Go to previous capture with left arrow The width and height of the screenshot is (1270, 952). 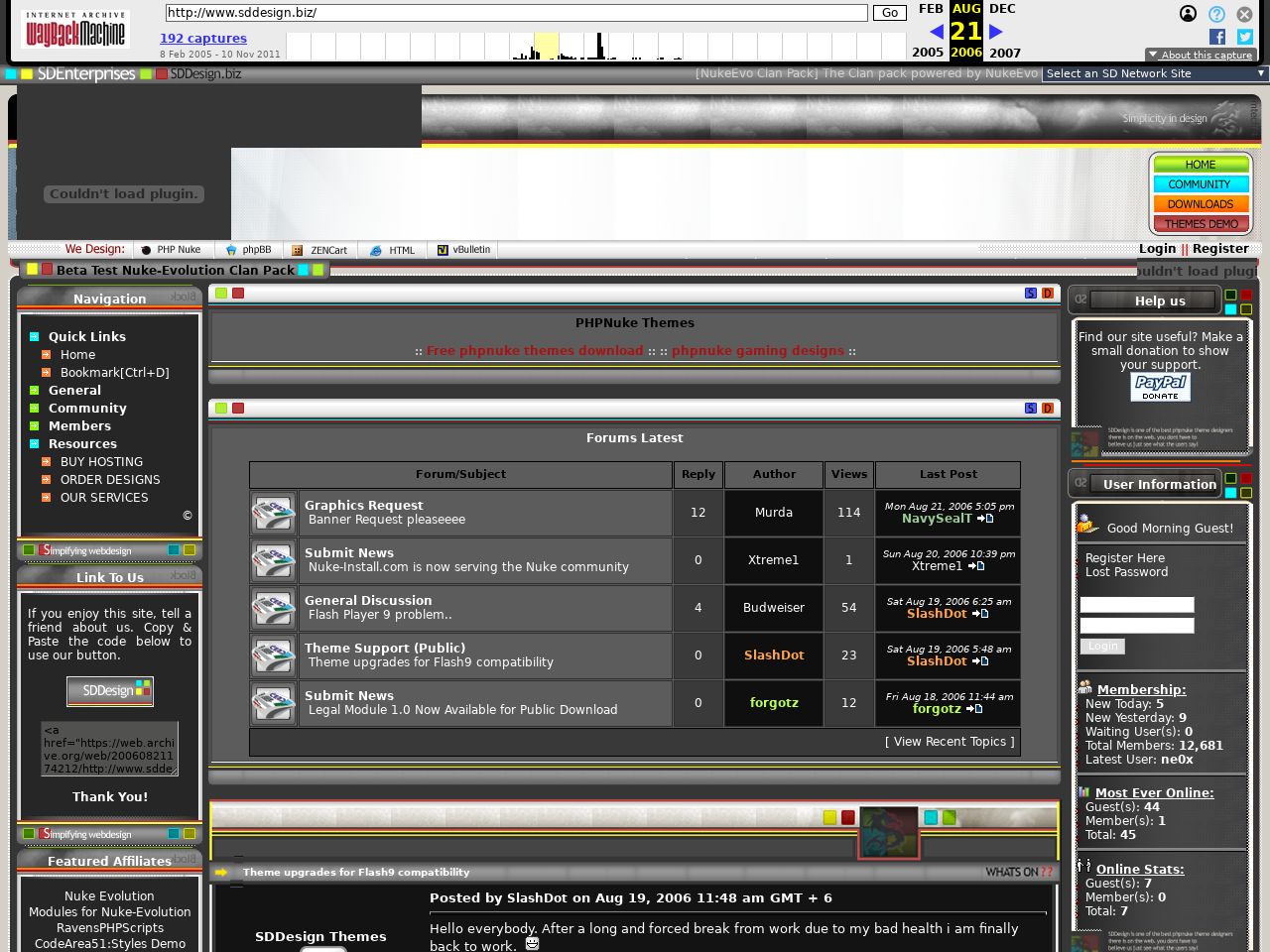tap(936, 32)
